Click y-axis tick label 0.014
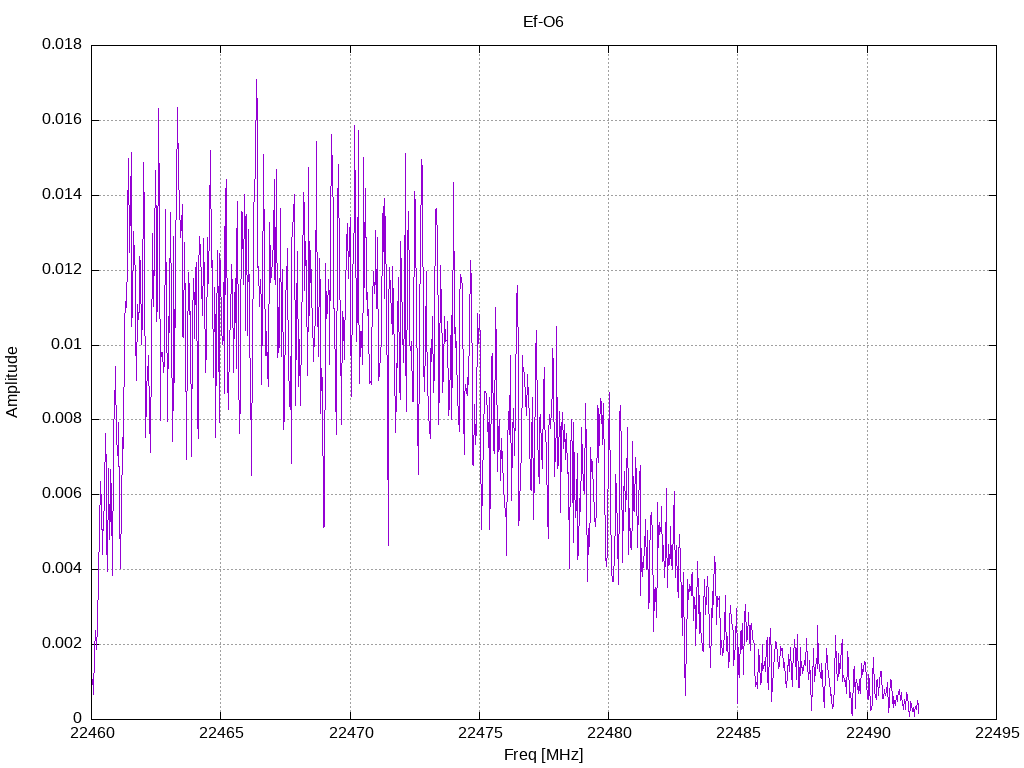The image size is (1024, 768). (x=62, y=195)
